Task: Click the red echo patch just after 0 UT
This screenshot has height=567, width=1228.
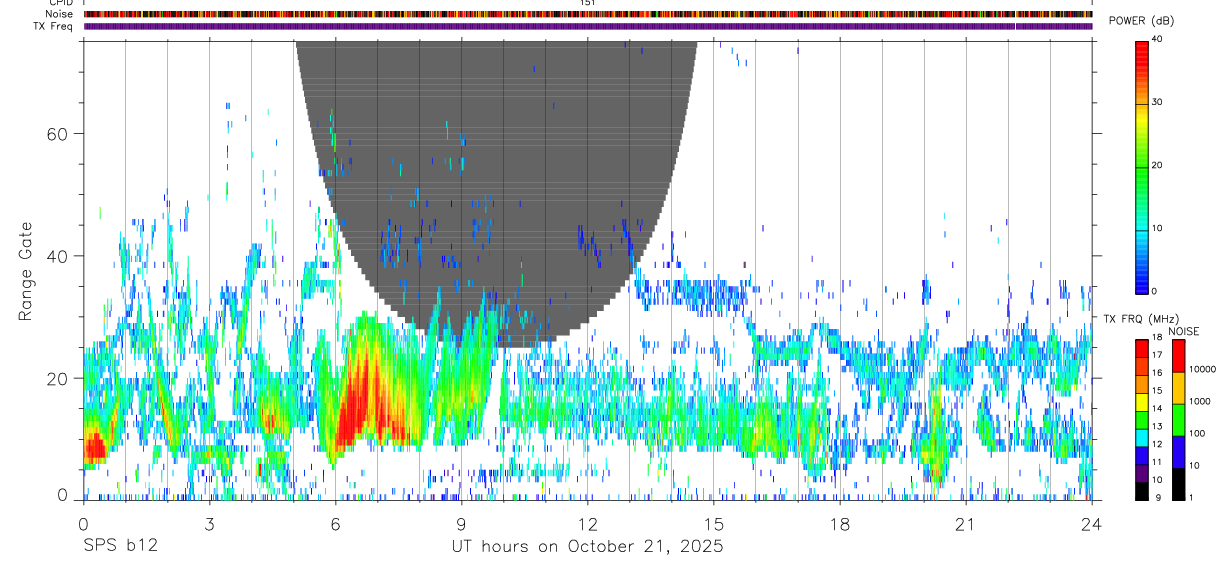Action: 93,447
